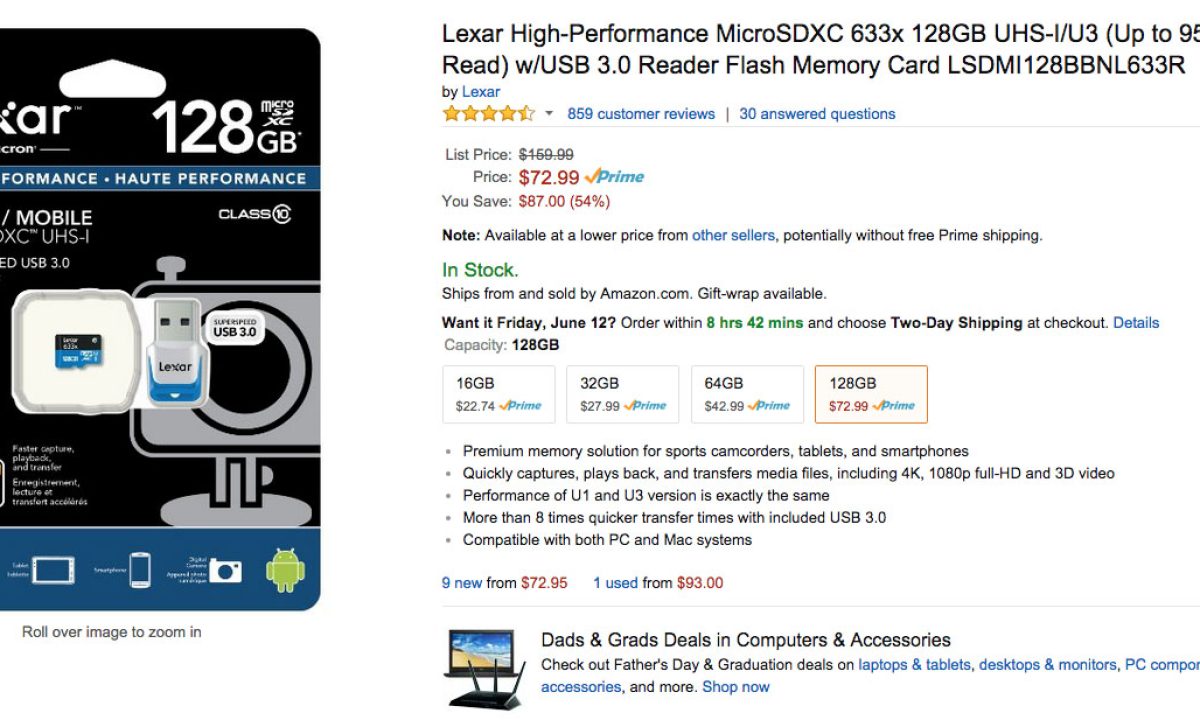The height and width of the screenshot is (720, 1200).
Task: Select the 64GB capacity option
Action: pos(747,394)
